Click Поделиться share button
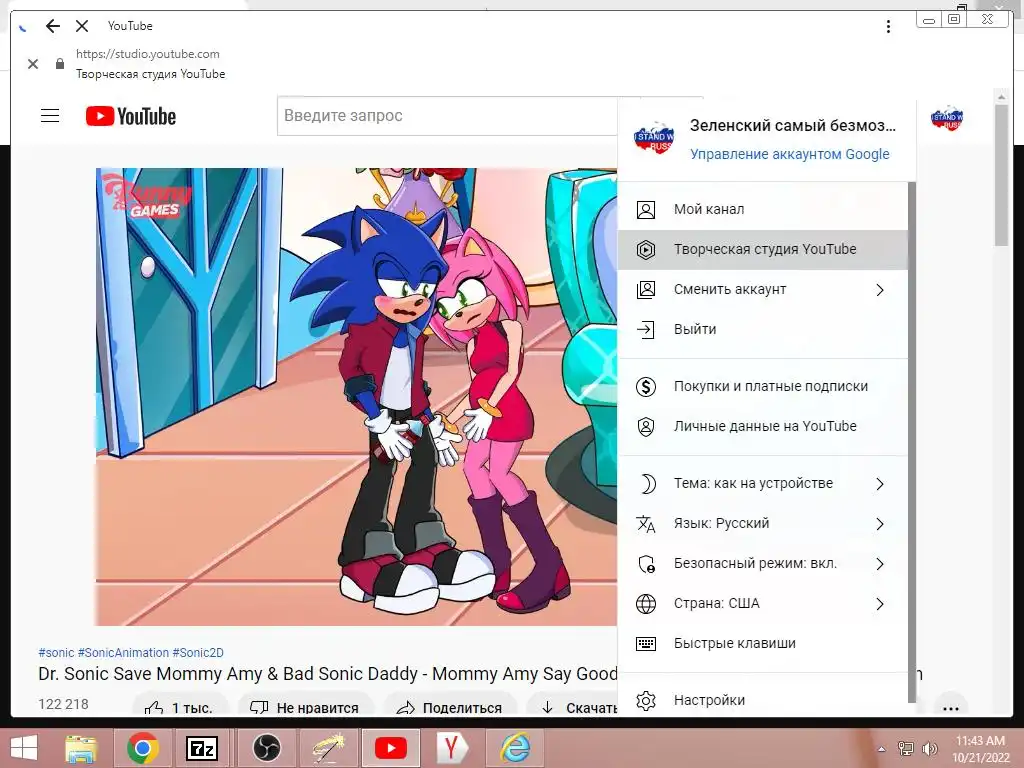 coord(450,707)
